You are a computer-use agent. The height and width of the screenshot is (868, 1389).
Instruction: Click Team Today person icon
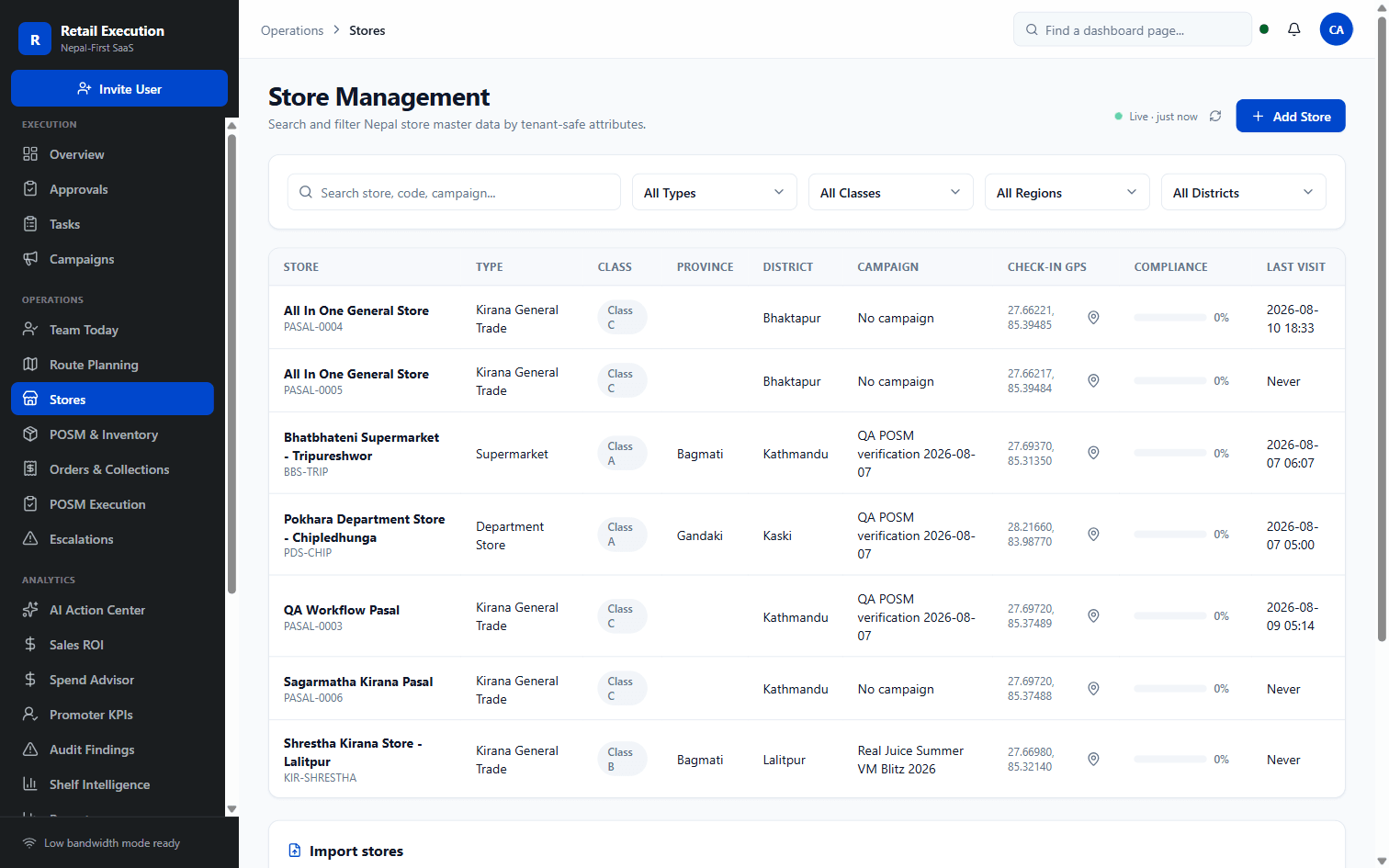30,329
